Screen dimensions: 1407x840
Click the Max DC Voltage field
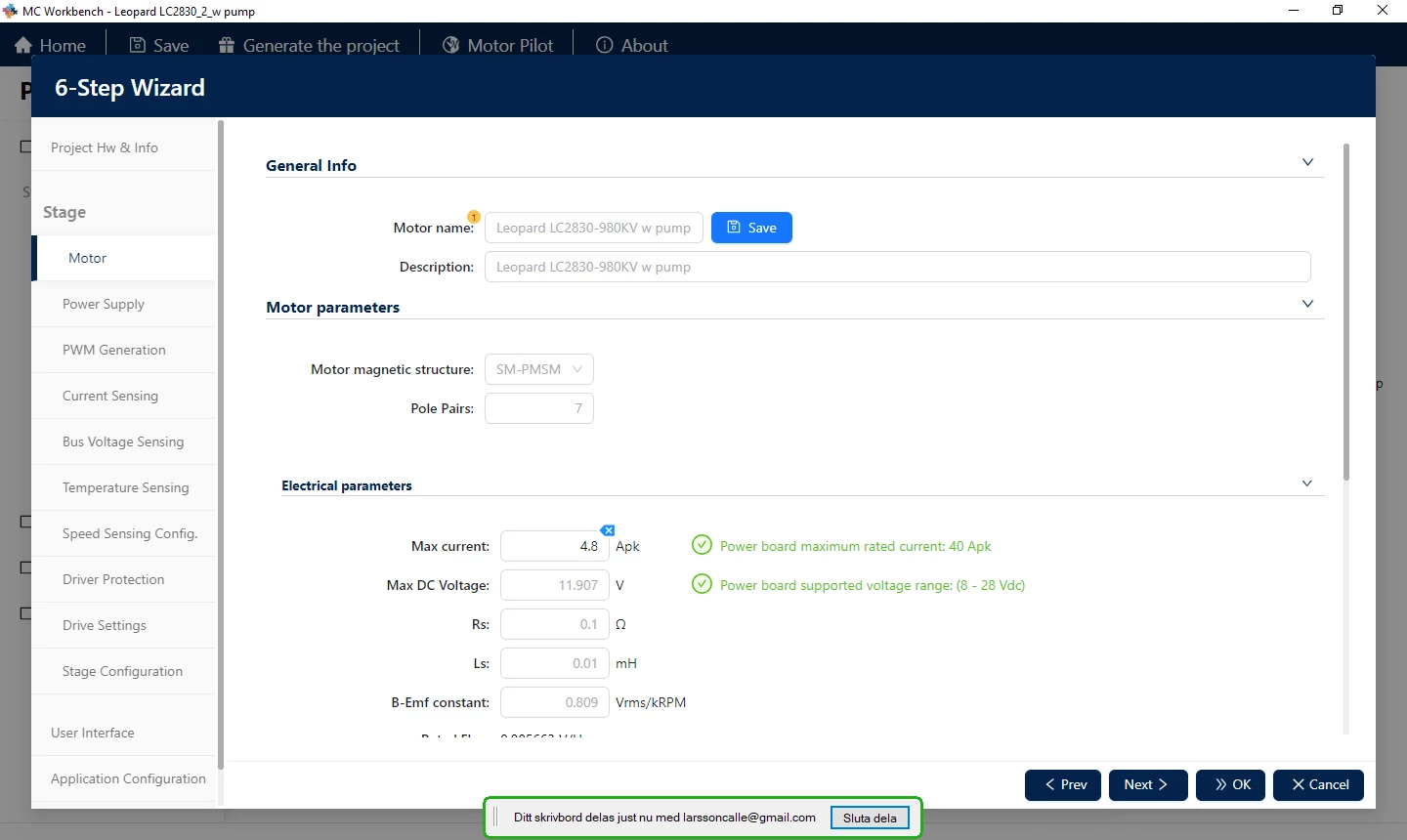555,585
